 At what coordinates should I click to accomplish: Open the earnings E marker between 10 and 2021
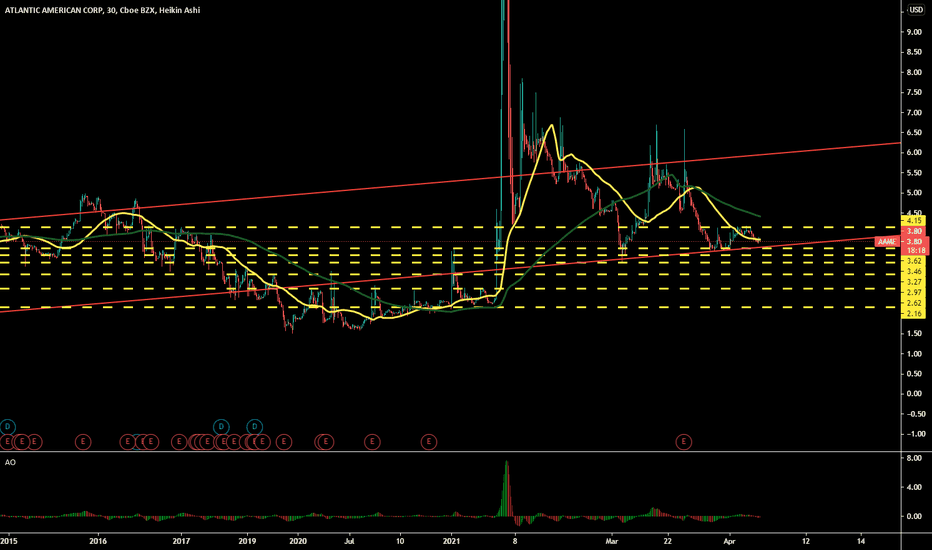click(429, 442)
